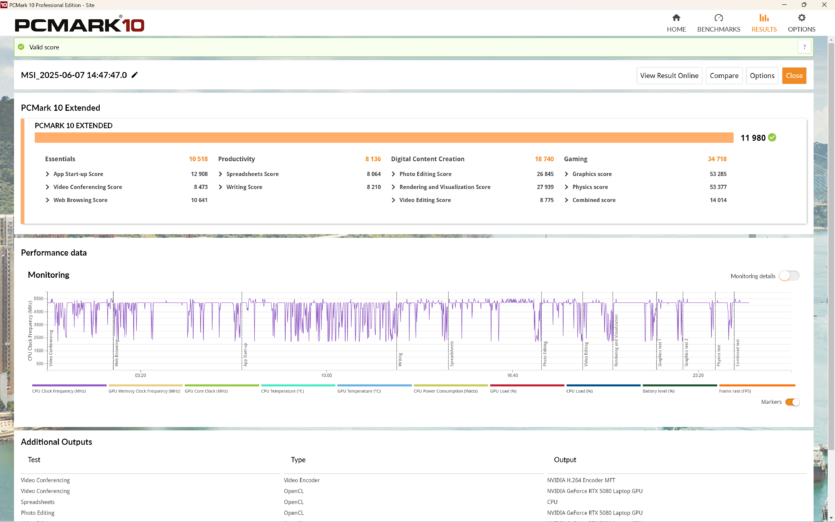835x522 pixels.
Task: Toggle the Monitoring details switch
Action: [x=789, y=276]
